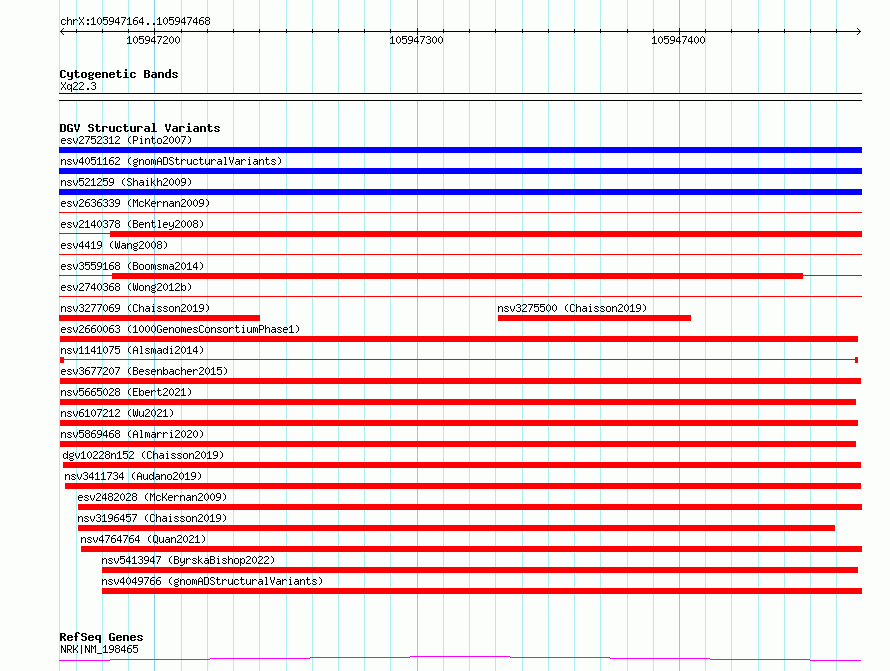Click the 105947400 ruler position label
The height and width of the screenshot is (671, 890).
[x=678, y=40]
